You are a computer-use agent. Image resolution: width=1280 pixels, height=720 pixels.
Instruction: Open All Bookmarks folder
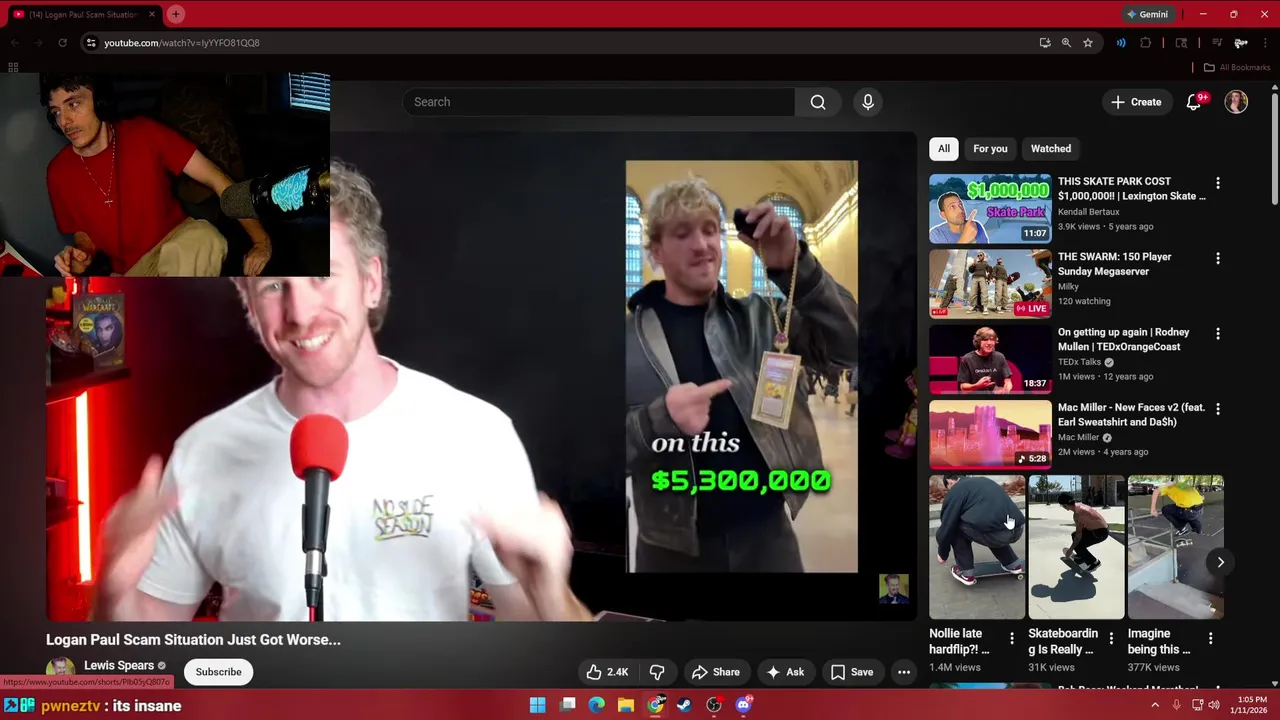(x=1237, y=67)
